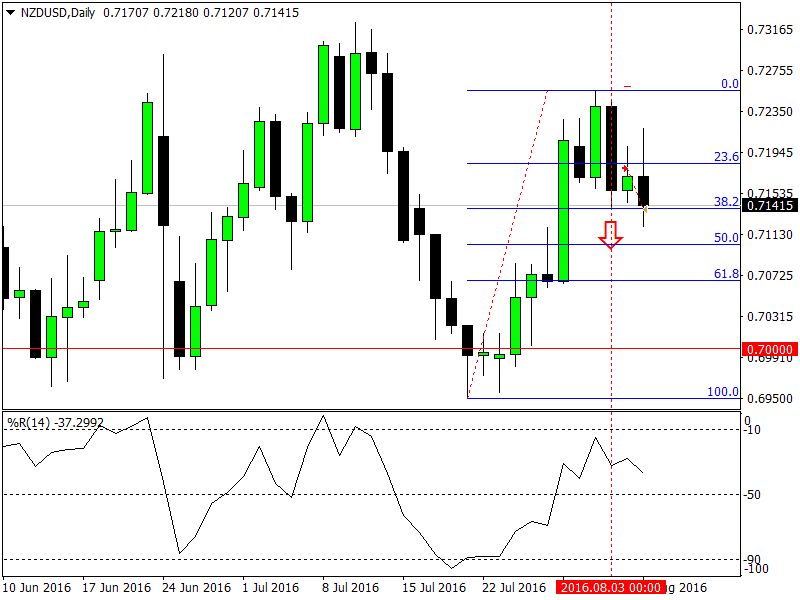Screen dimensions: 800x600
Task: Select the 61.8 Fibonacci level label
Action: coord(727,274)
